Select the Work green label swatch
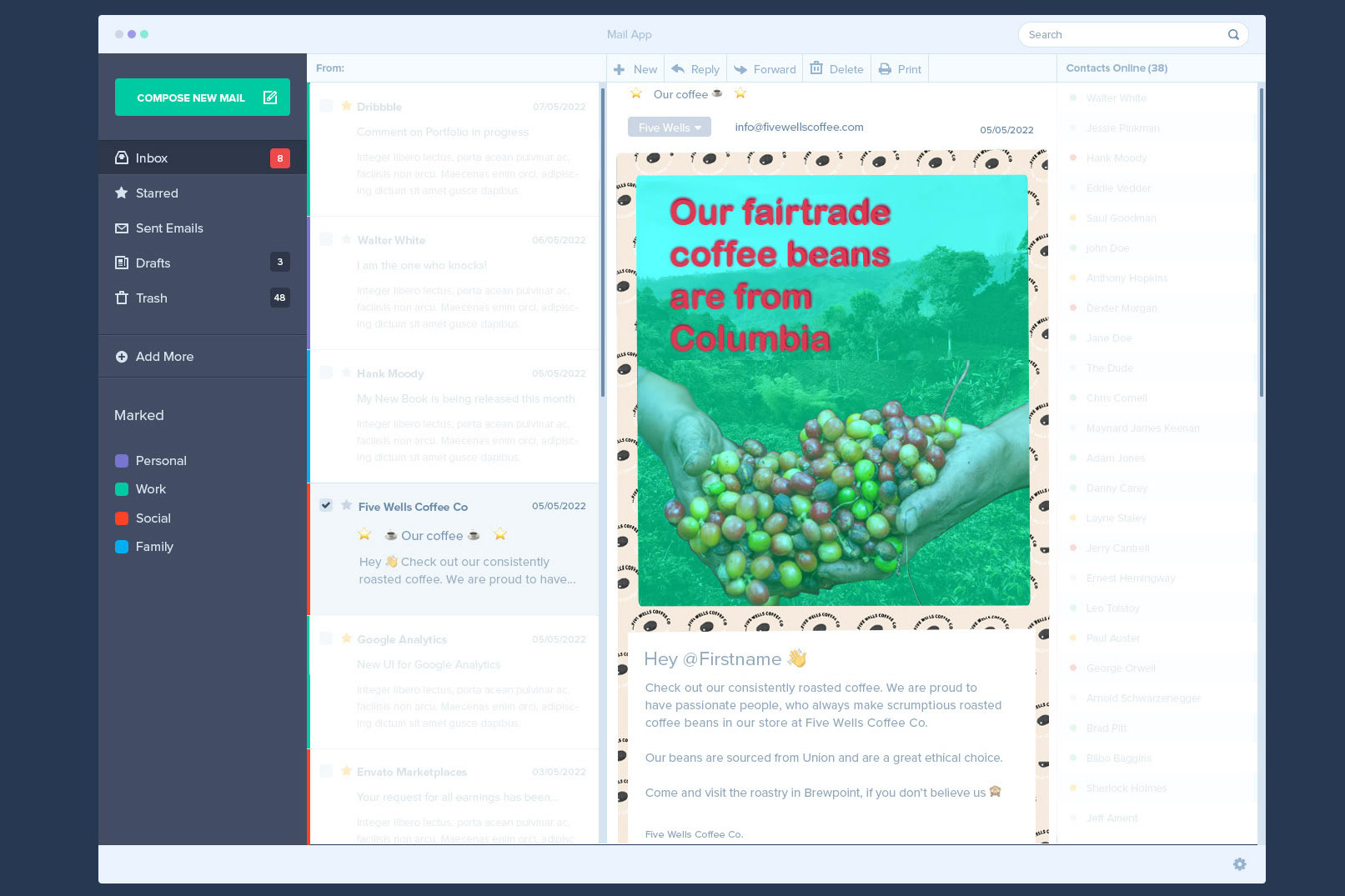This screenshot has height=896, width=1345. click(x=122, y=489)
